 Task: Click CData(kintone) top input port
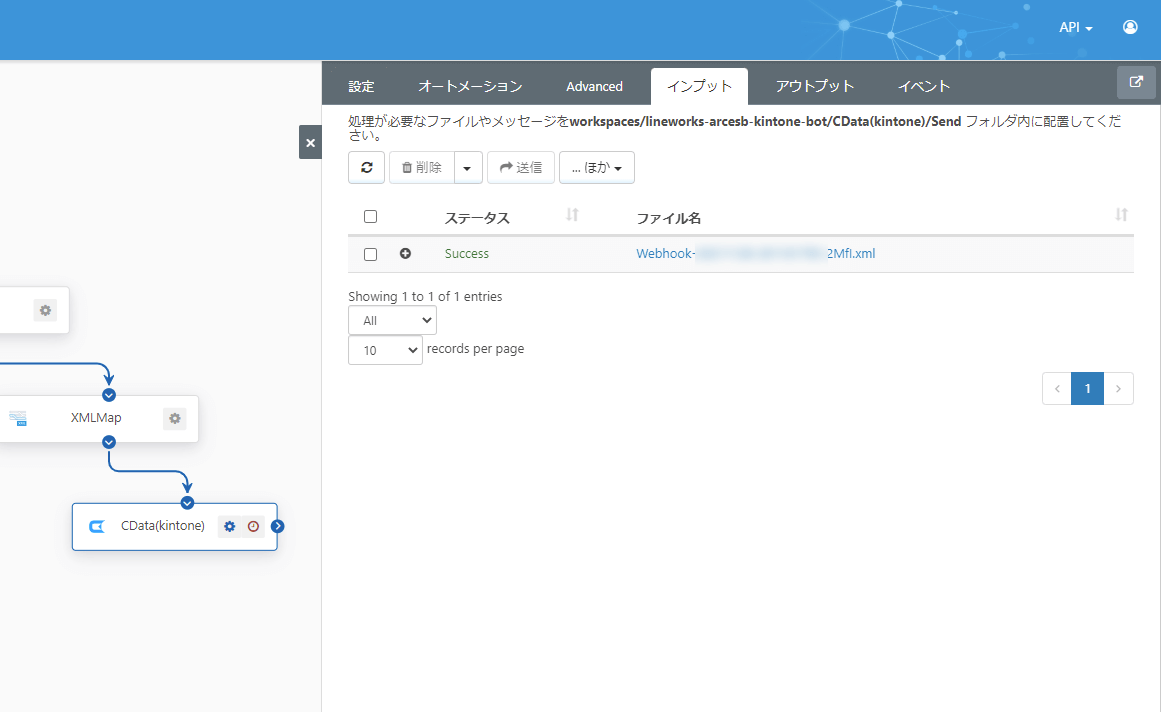click(187, 503)
